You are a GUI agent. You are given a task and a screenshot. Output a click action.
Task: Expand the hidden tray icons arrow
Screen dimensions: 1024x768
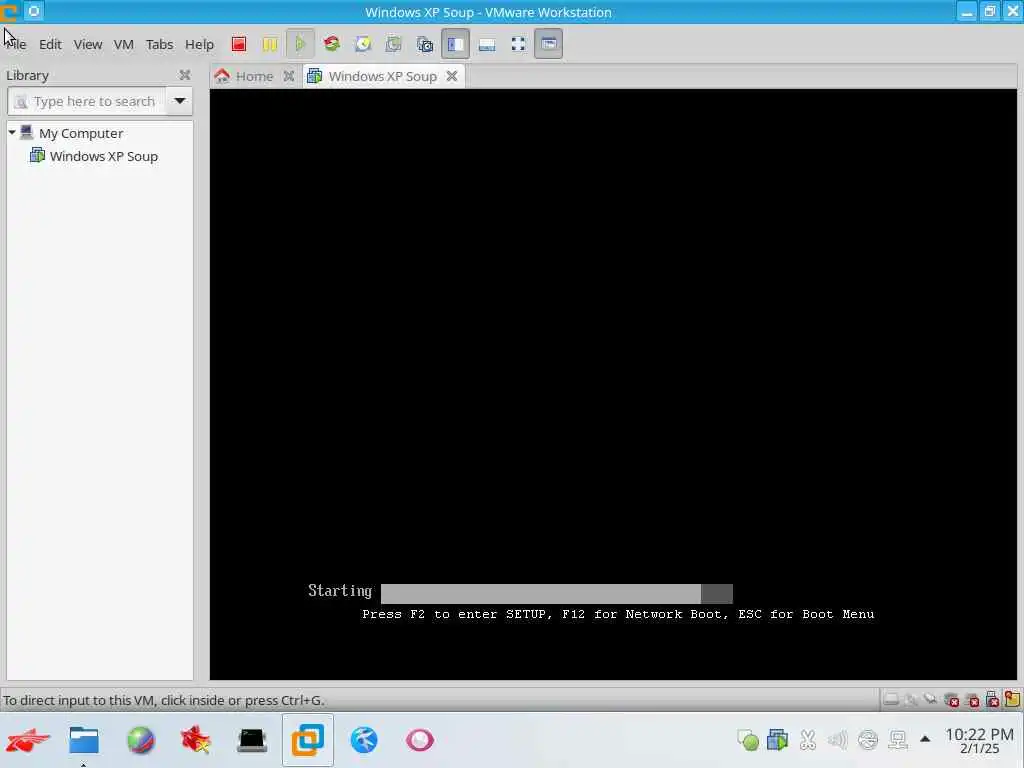pyautogui.click(x=925, y=739)
